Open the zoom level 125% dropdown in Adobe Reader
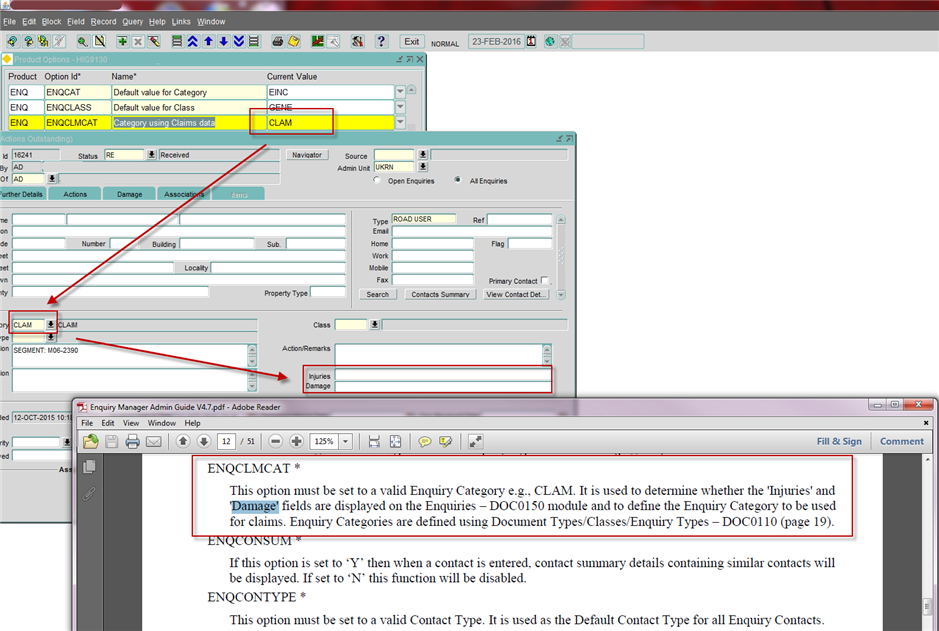939x631 pixels. click(346, 441)
